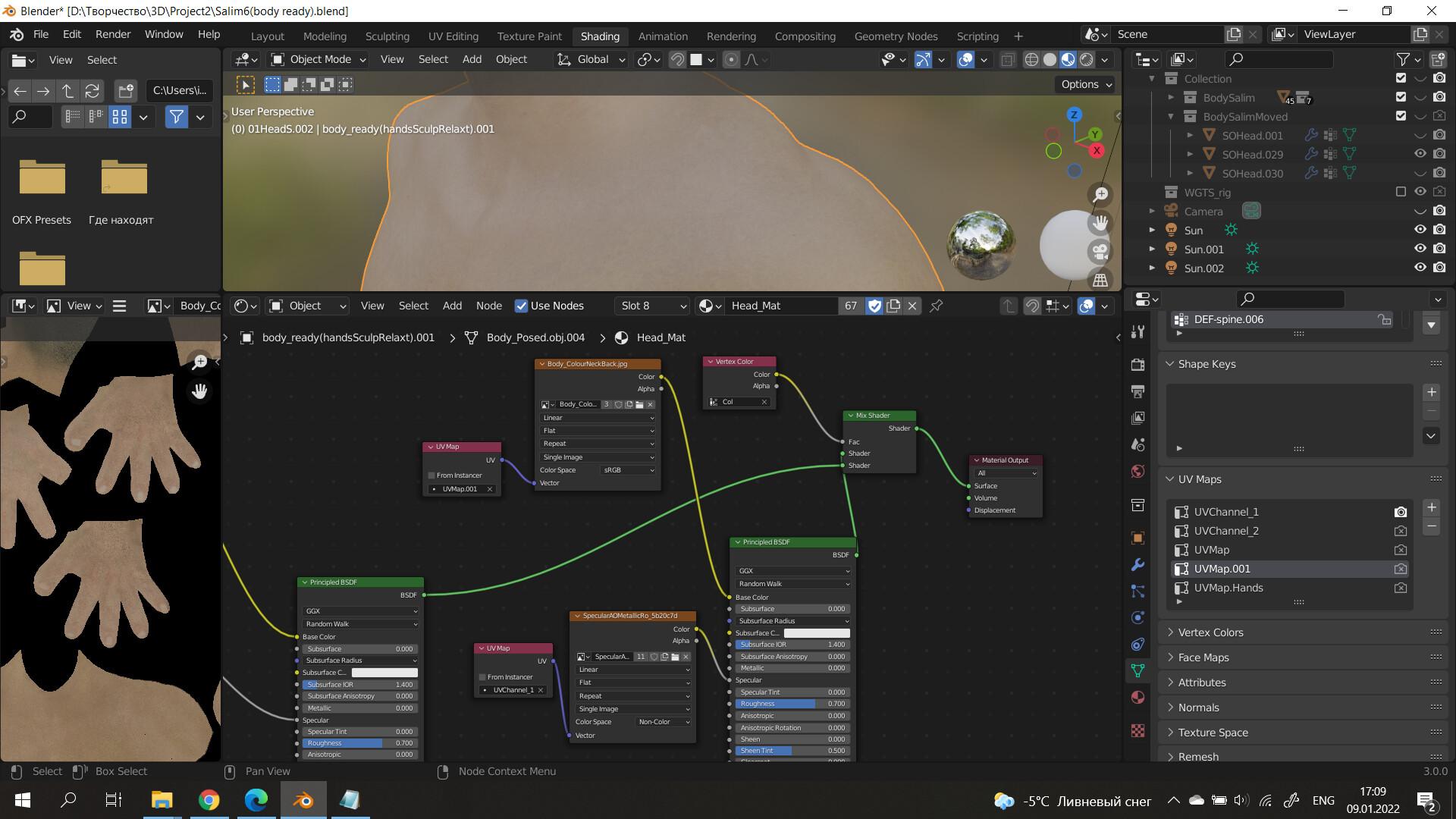Open the Object Mode dropdown
Viewport: 1456px width, 819px height.
tap(319, 59)
